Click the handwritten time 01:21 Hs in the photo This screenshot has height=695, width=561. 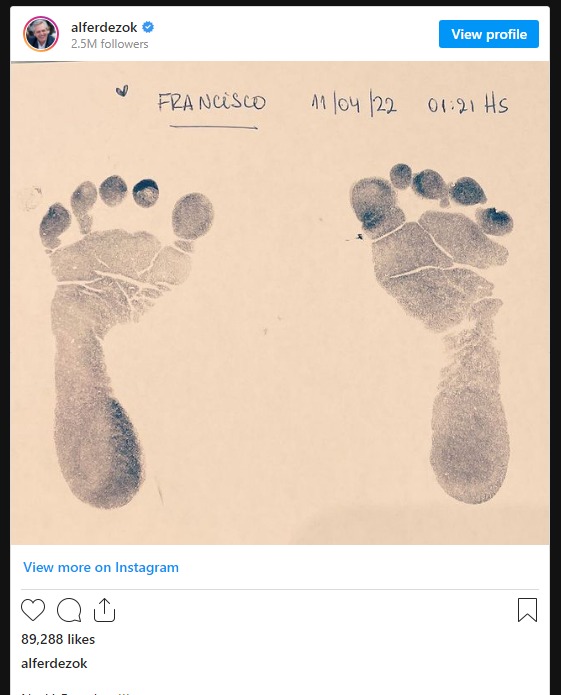(x=468, y=105)
